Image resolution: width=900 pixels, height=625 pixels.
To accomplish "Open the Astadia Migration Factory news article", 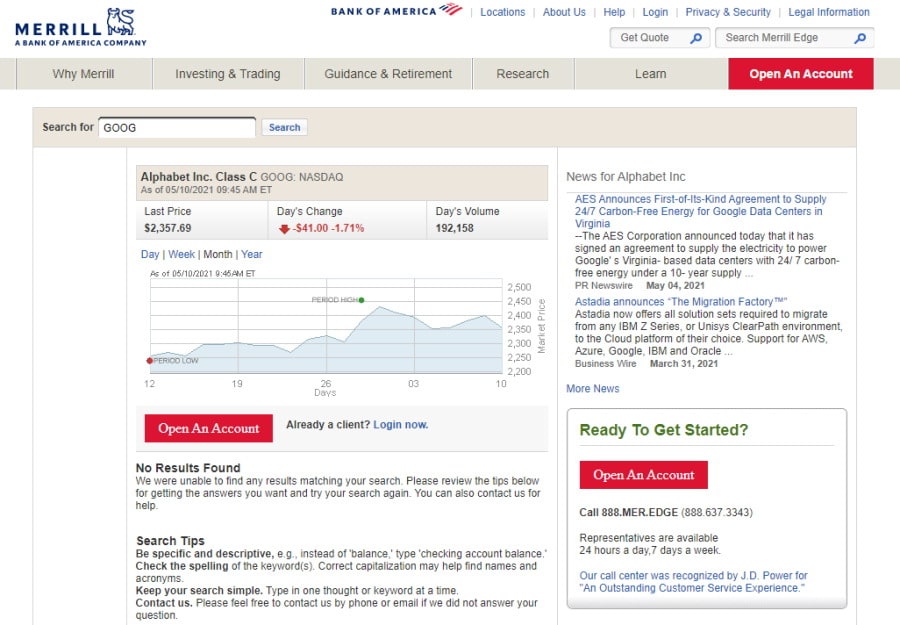I will tap(681, 302).
